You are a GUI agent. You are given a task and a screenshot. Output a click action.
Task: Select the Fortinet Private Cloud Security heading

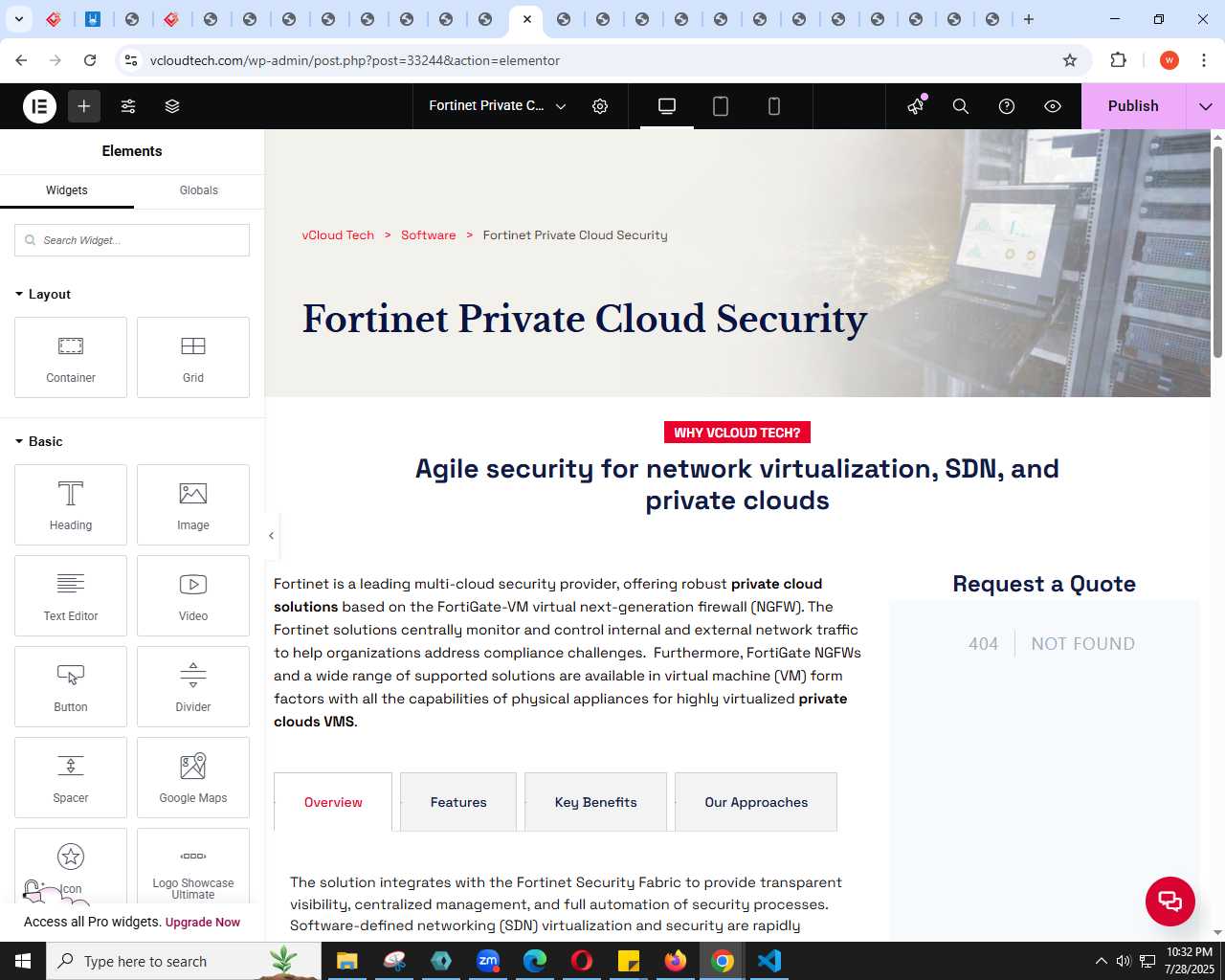[585, 319]
